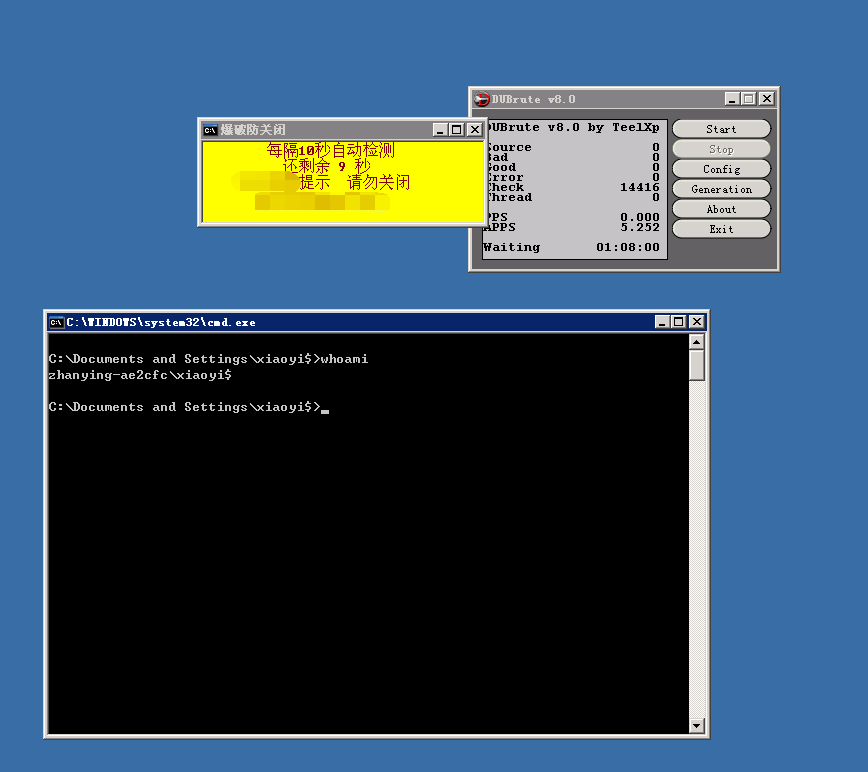Click cmd.exe title bar system icon
This screenshot has height=772, width=868.
(x=56, y=322)
